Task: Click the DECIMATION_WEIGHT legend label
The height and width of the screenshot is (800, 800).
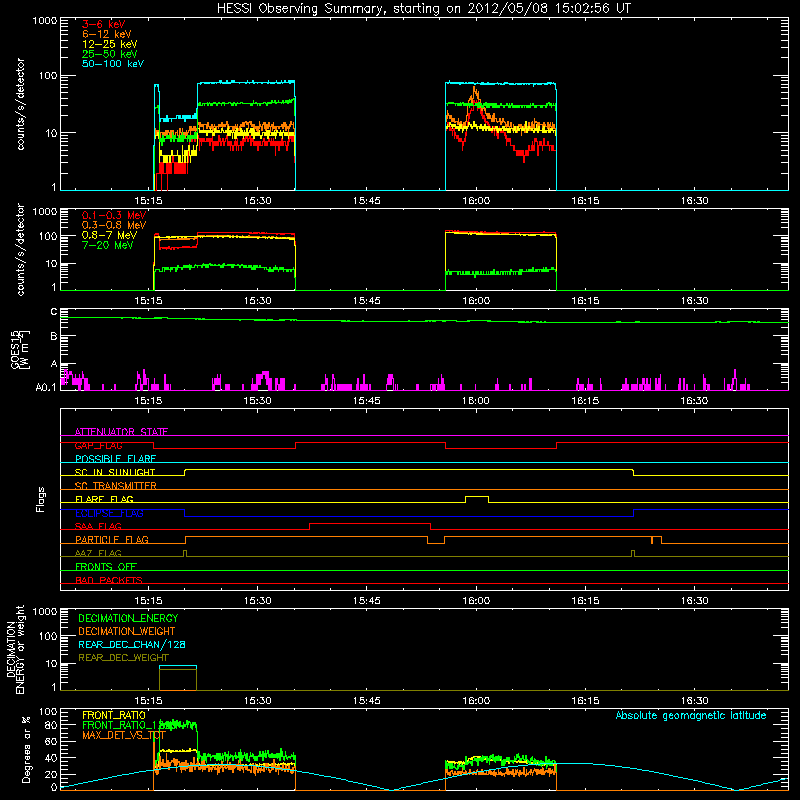Action: tap(127, 631)
